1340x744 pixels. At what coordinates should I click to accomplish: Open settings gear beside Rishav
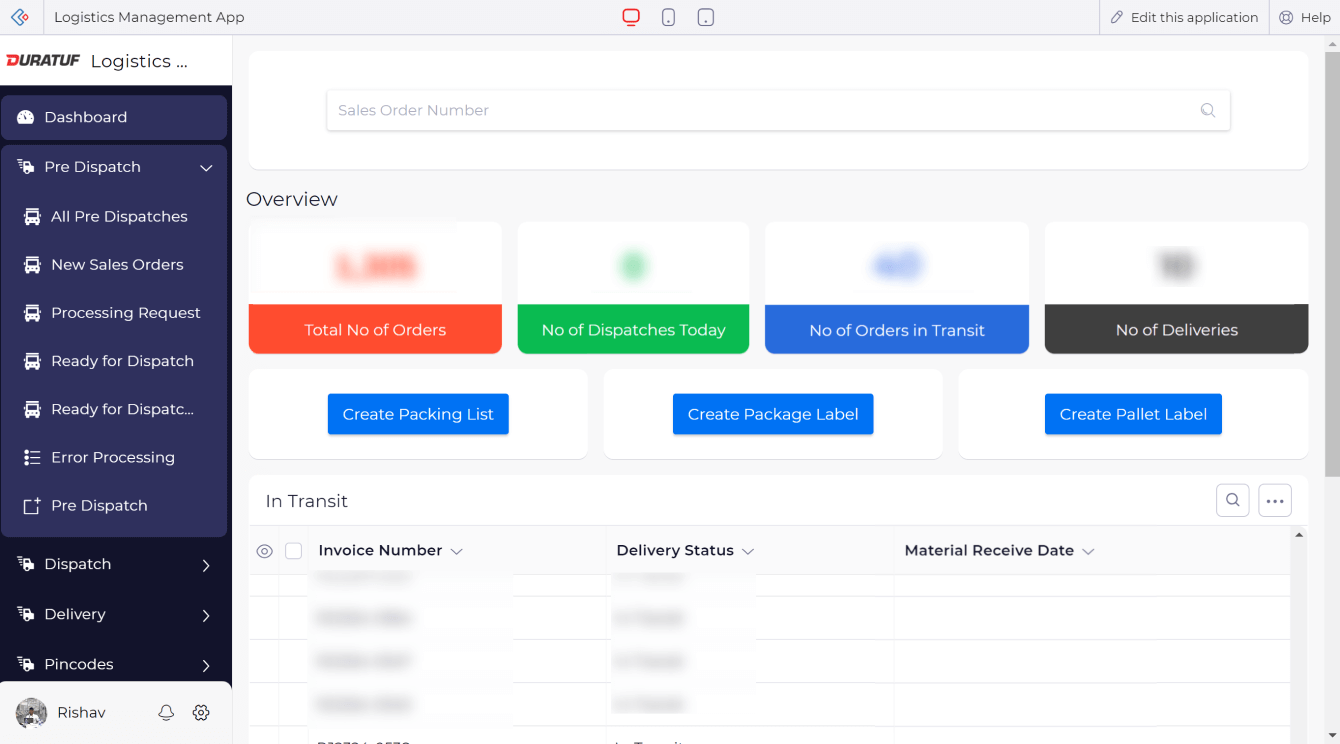[x=201, y=713]
